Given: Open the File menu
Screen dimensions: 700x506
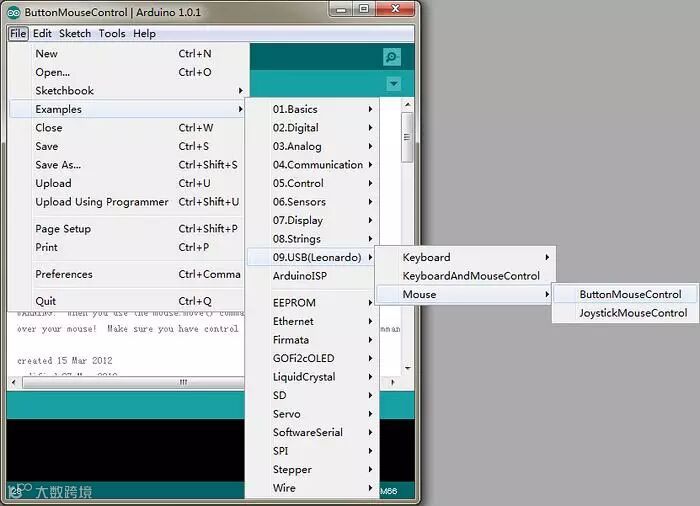Looking at the screenshot, I should coord(18,33).
